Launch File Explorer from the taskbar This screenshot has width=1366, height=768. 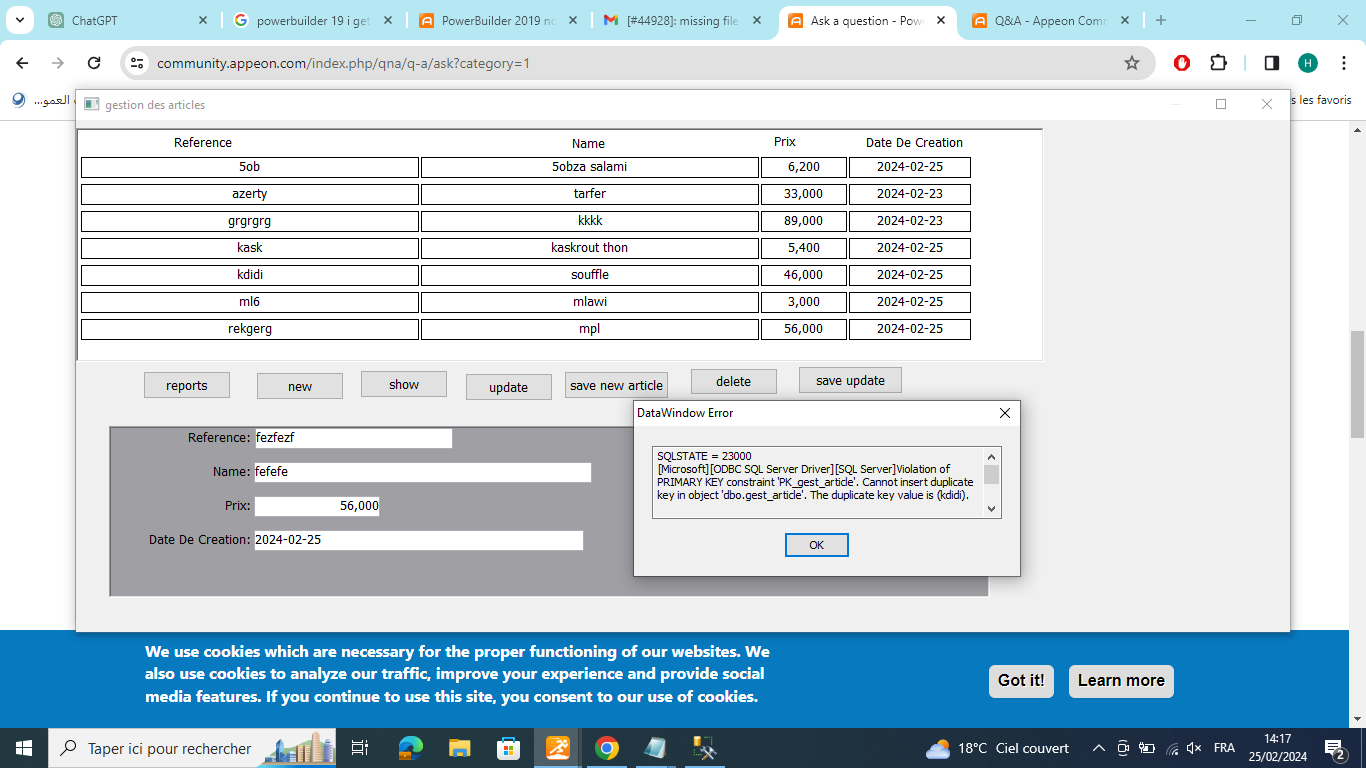(460, 748)
